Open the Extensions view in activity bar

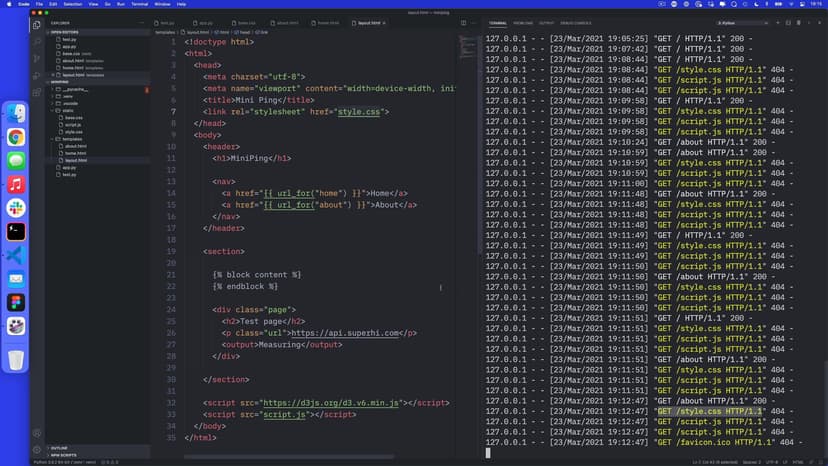tap(37, 90)
